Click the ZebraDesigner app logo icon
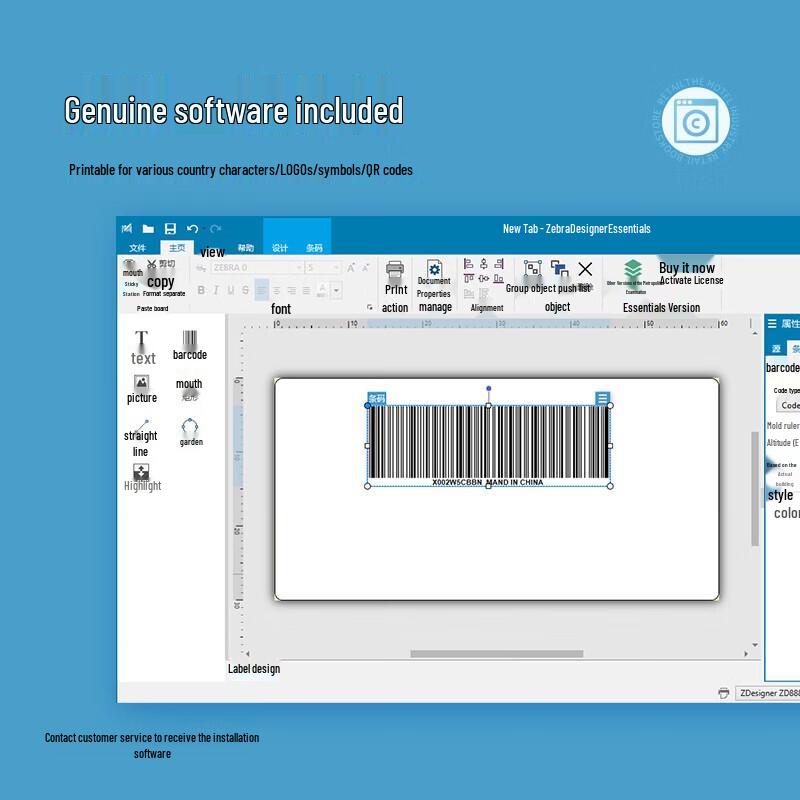The width and height of the screenshot is (800, 800). coord(127,229)
